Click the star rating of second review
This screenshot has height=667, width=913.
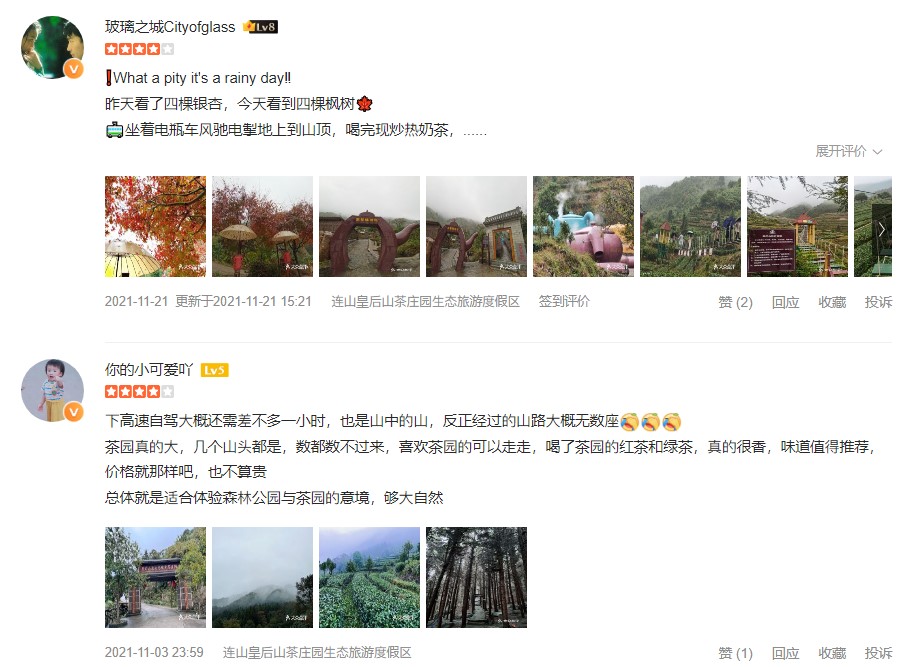pos(139,391)
